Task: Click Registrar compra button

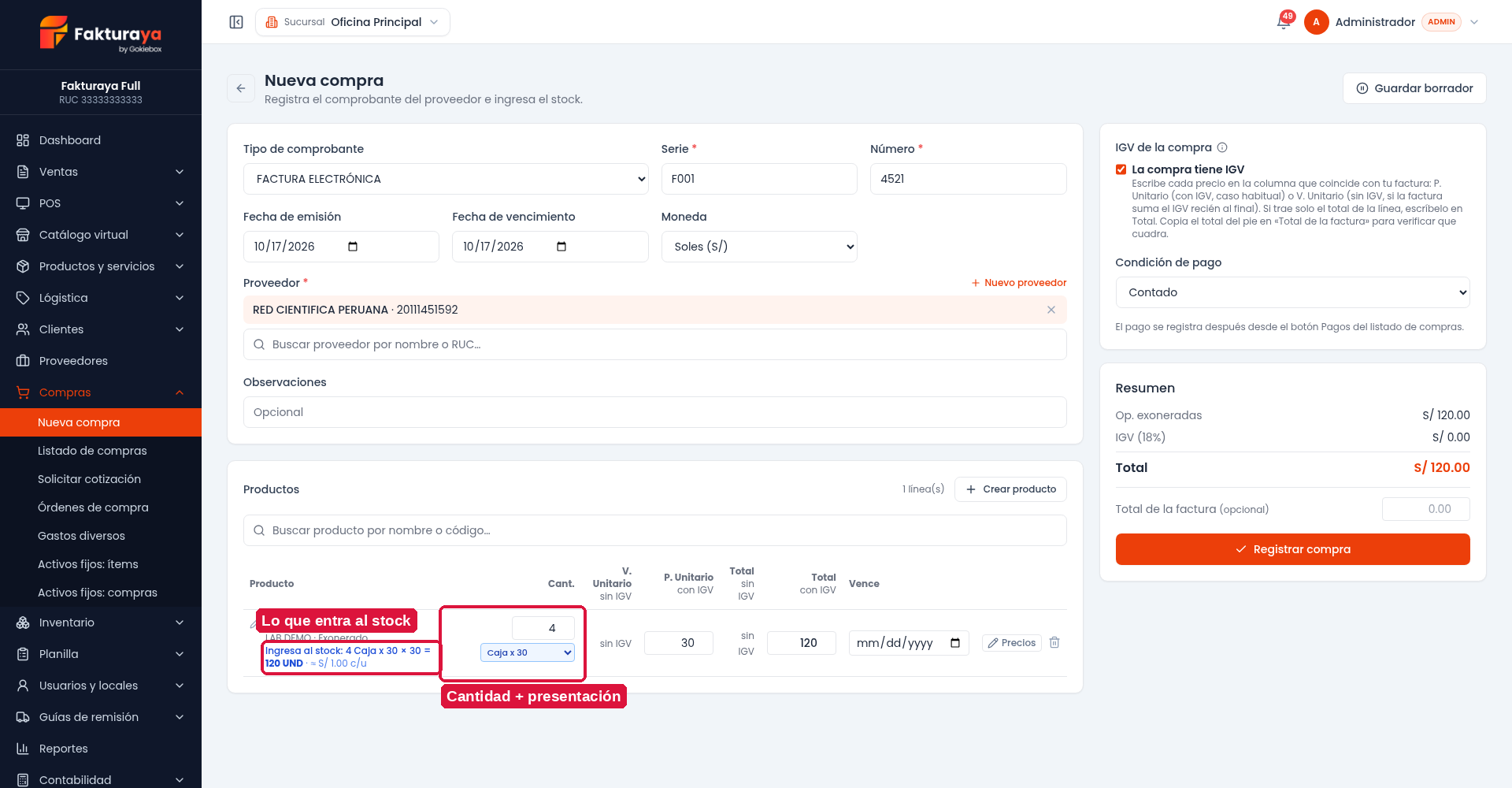Action: click(1292, 549)
